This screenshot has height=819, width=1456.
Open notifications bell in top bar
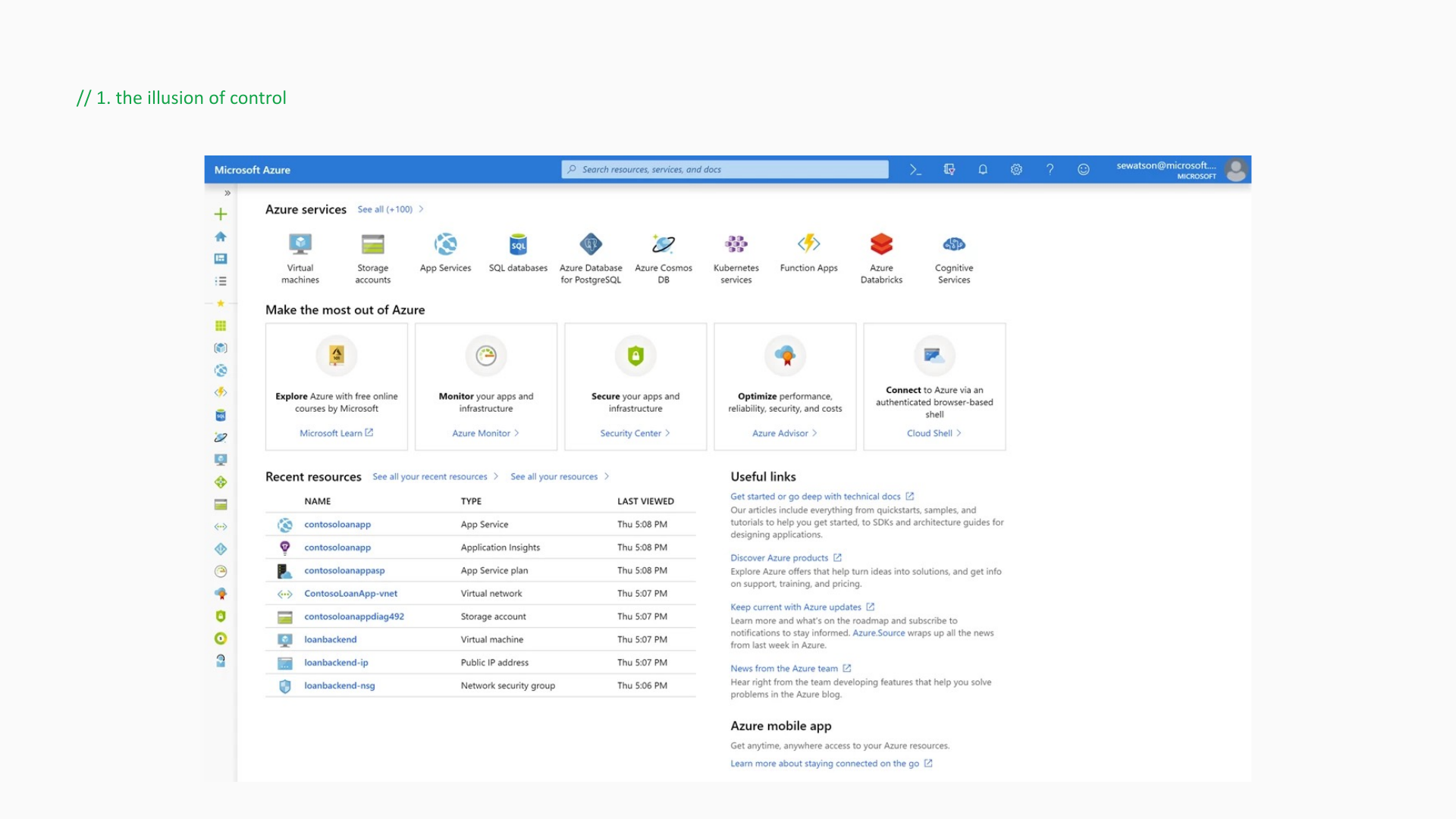[x=983, y=170]
